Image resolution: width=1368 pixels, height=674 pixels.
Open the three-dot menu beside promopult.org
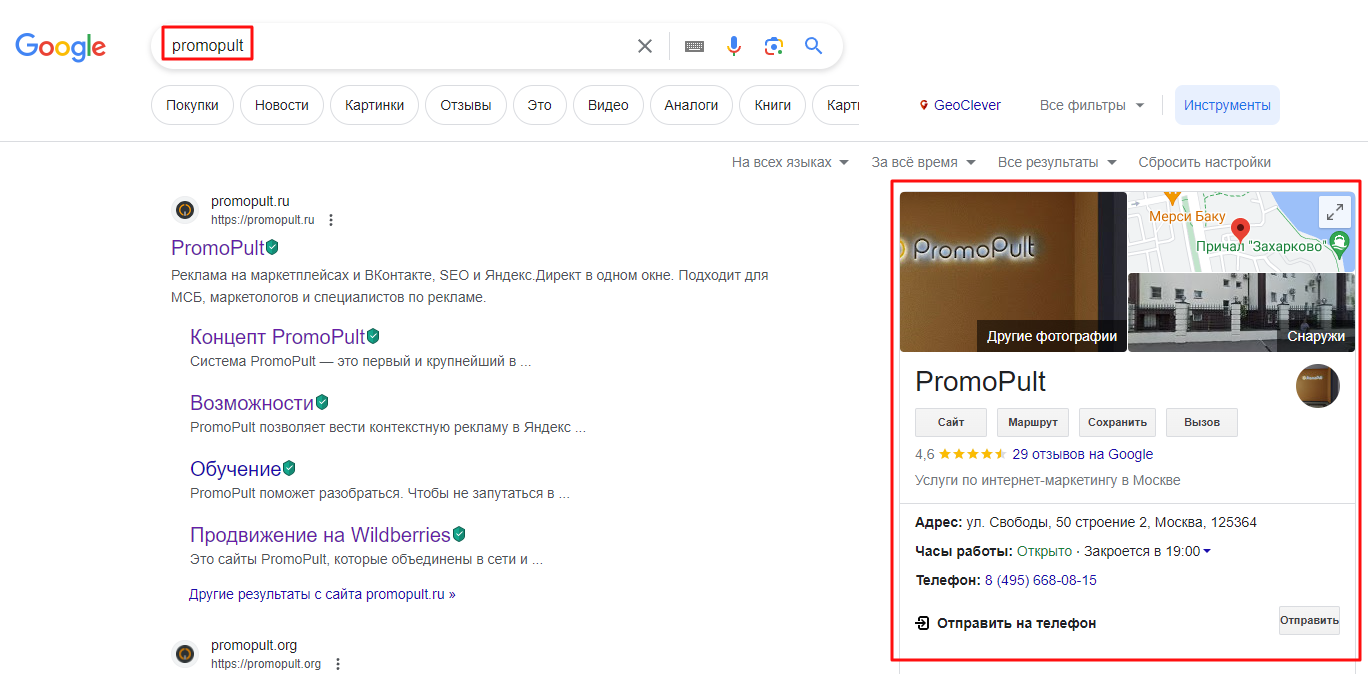tap(338, 664)
